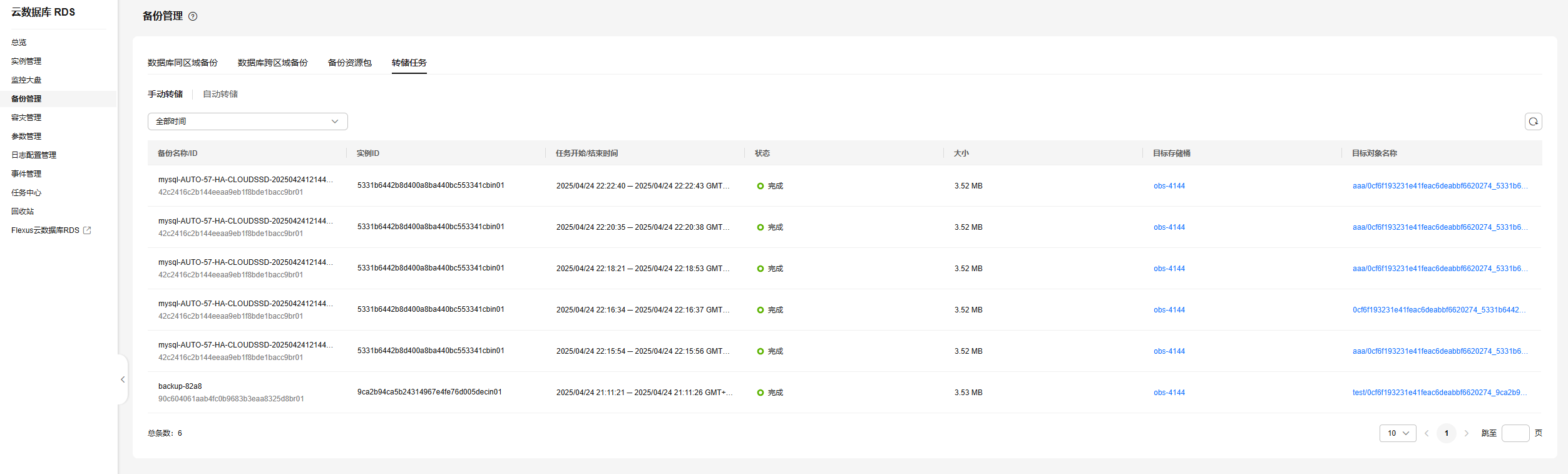Open target object link starting with test/0cf6f
The height and width of the screenshot is (474, 1568).
click(x=1439, y=393)
